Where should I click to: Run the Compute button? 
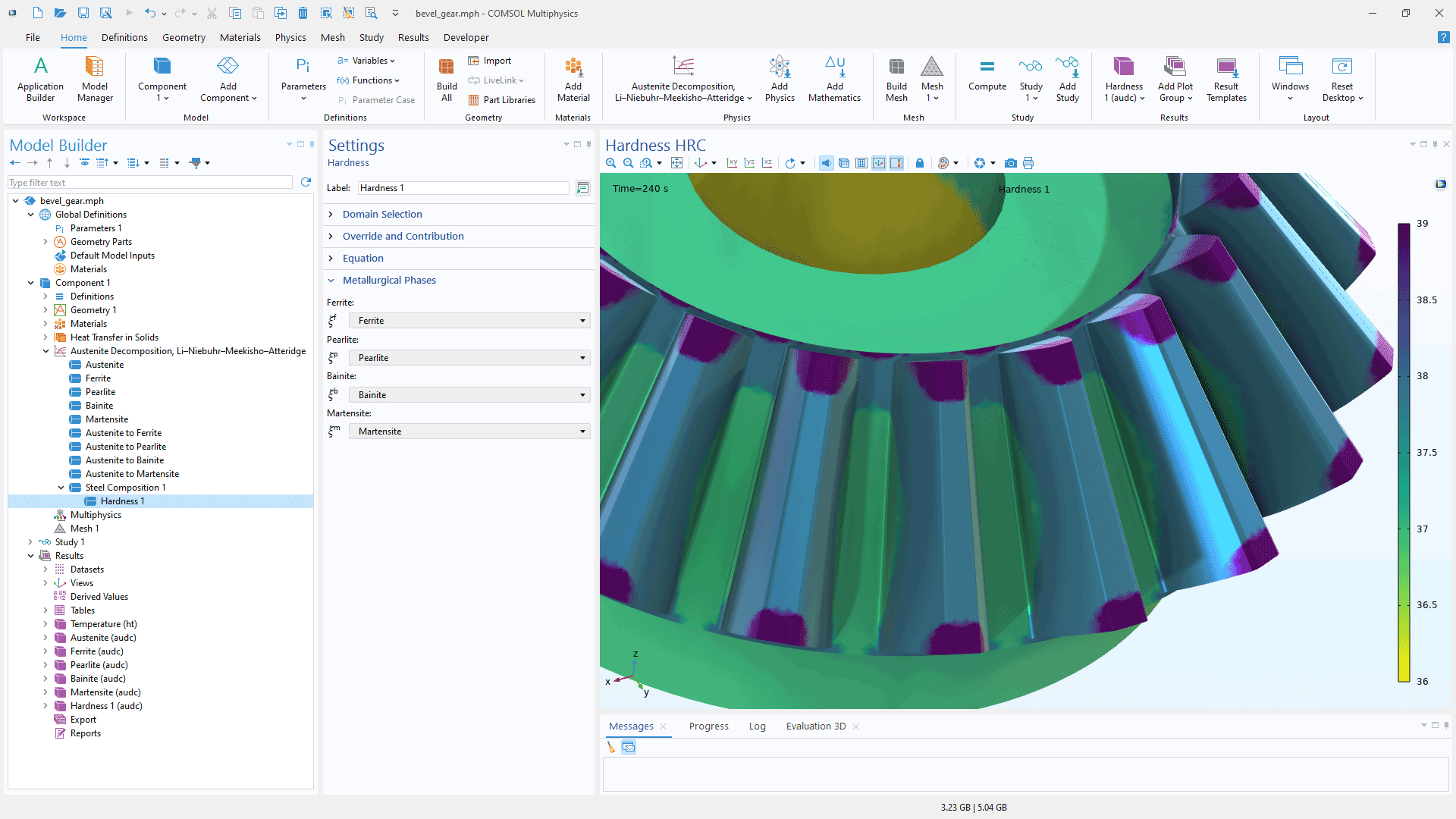(987, 76)
